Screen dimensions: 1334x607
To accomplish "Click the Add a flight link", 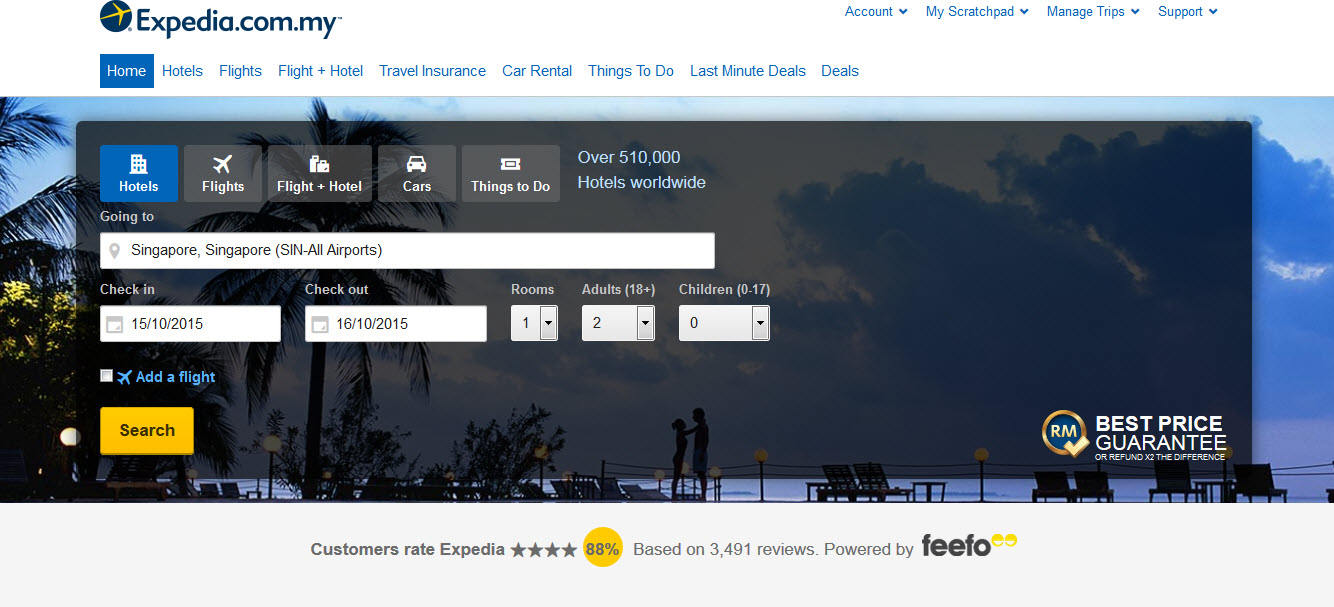I will pyautogui.click(x=175, y=377).
